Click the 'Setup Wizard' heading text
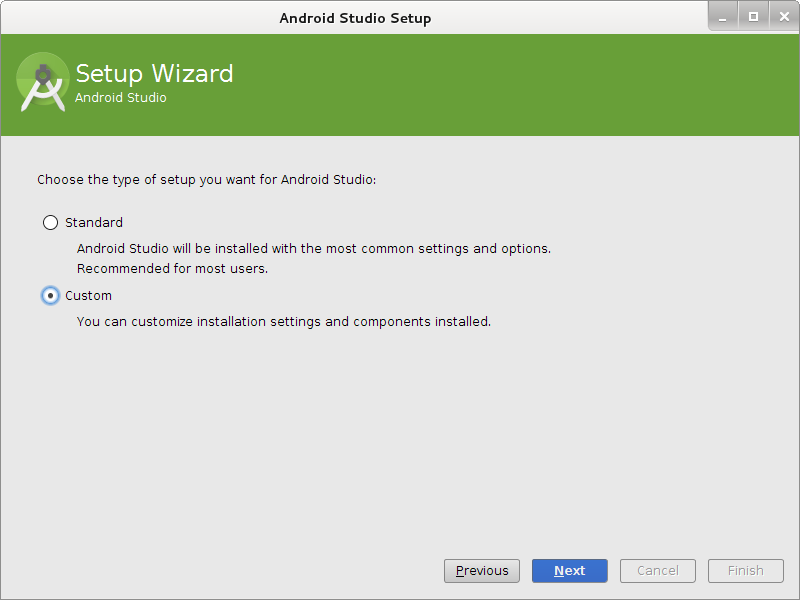800x601 pixels. pyautogui.click(x=155, y=74)
